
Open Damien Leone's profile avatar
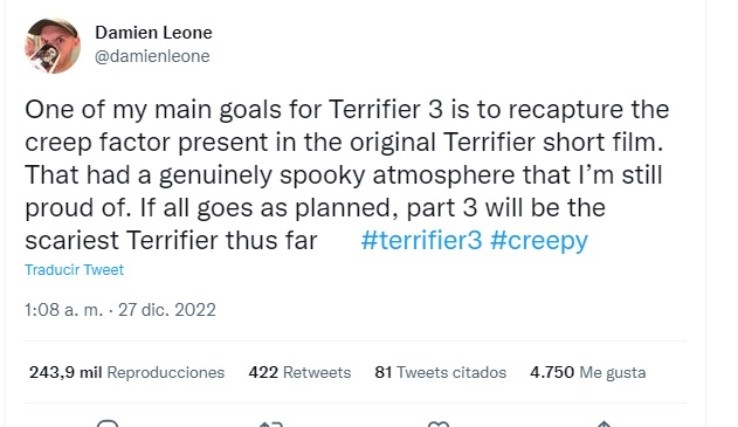51,46
